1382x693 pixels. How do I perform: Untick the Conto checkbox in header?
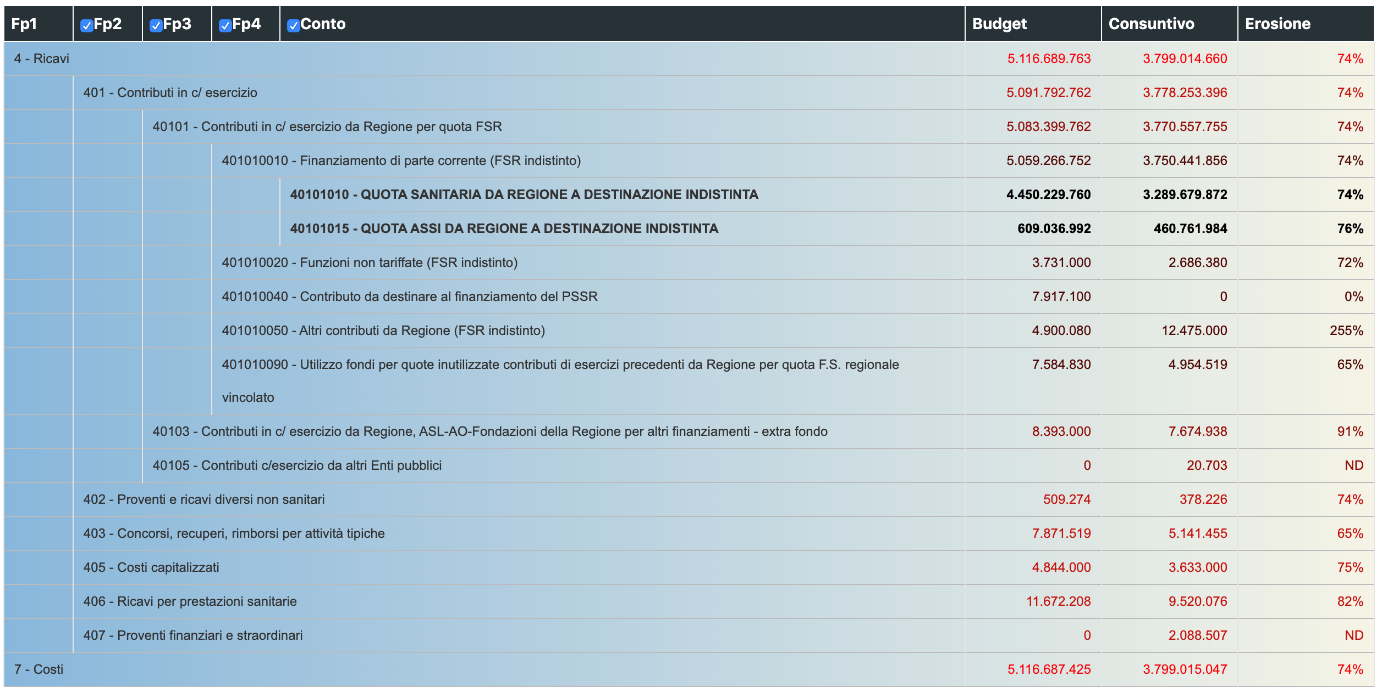(293, 25)
